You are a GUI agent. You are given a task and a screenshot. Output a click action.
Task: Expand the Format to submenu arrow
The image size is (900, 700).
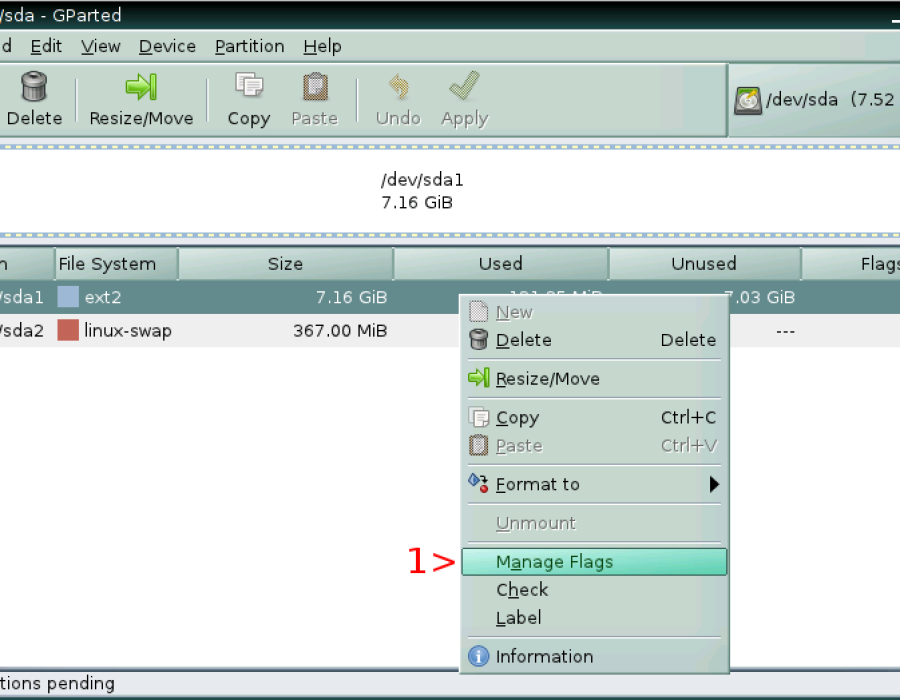[713, 484]
